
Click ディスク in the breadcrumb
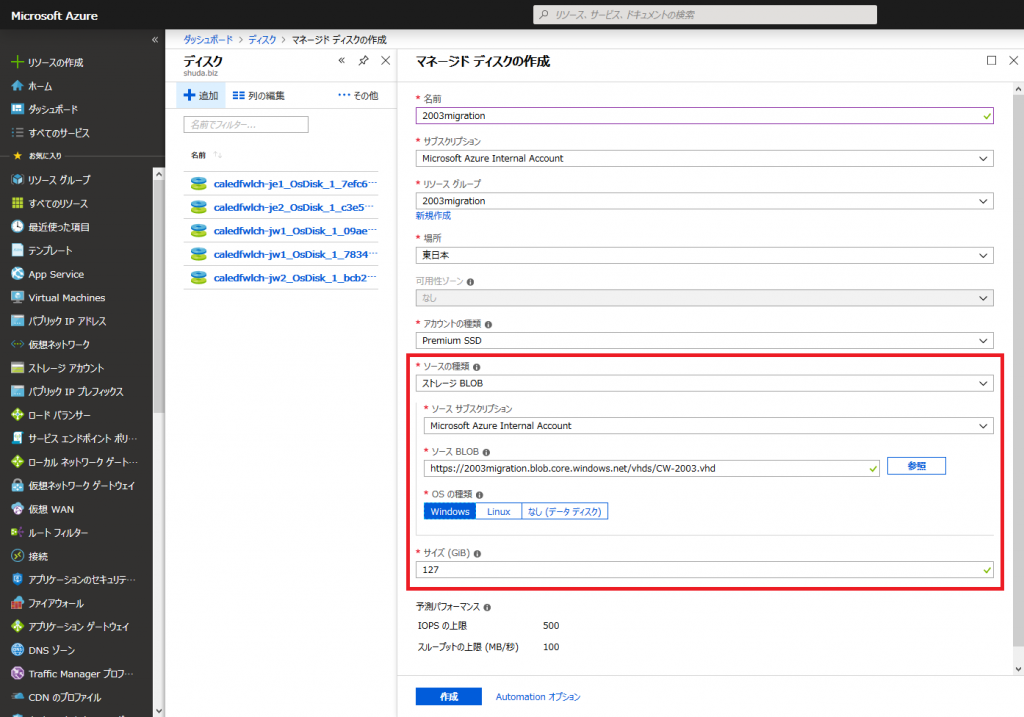262,40
